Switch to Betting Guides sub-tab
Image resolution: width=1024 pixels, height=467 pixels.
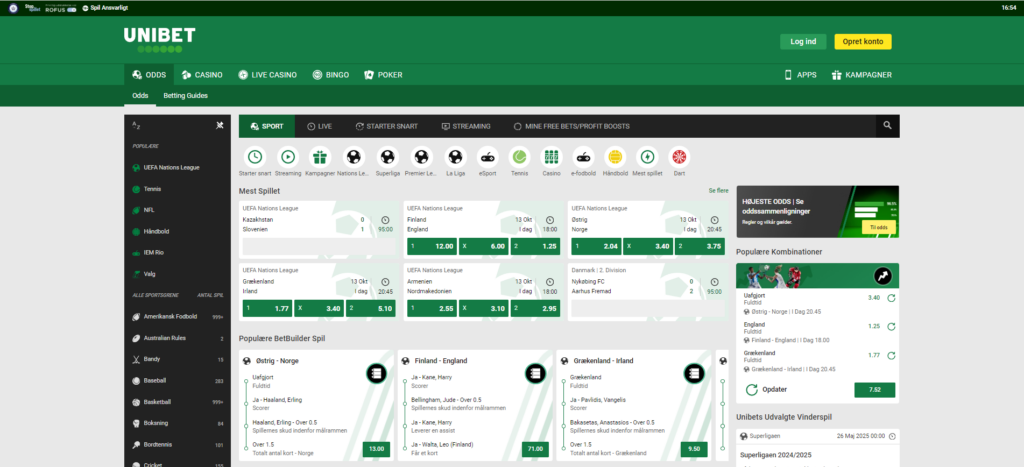[x=185, y=95]
